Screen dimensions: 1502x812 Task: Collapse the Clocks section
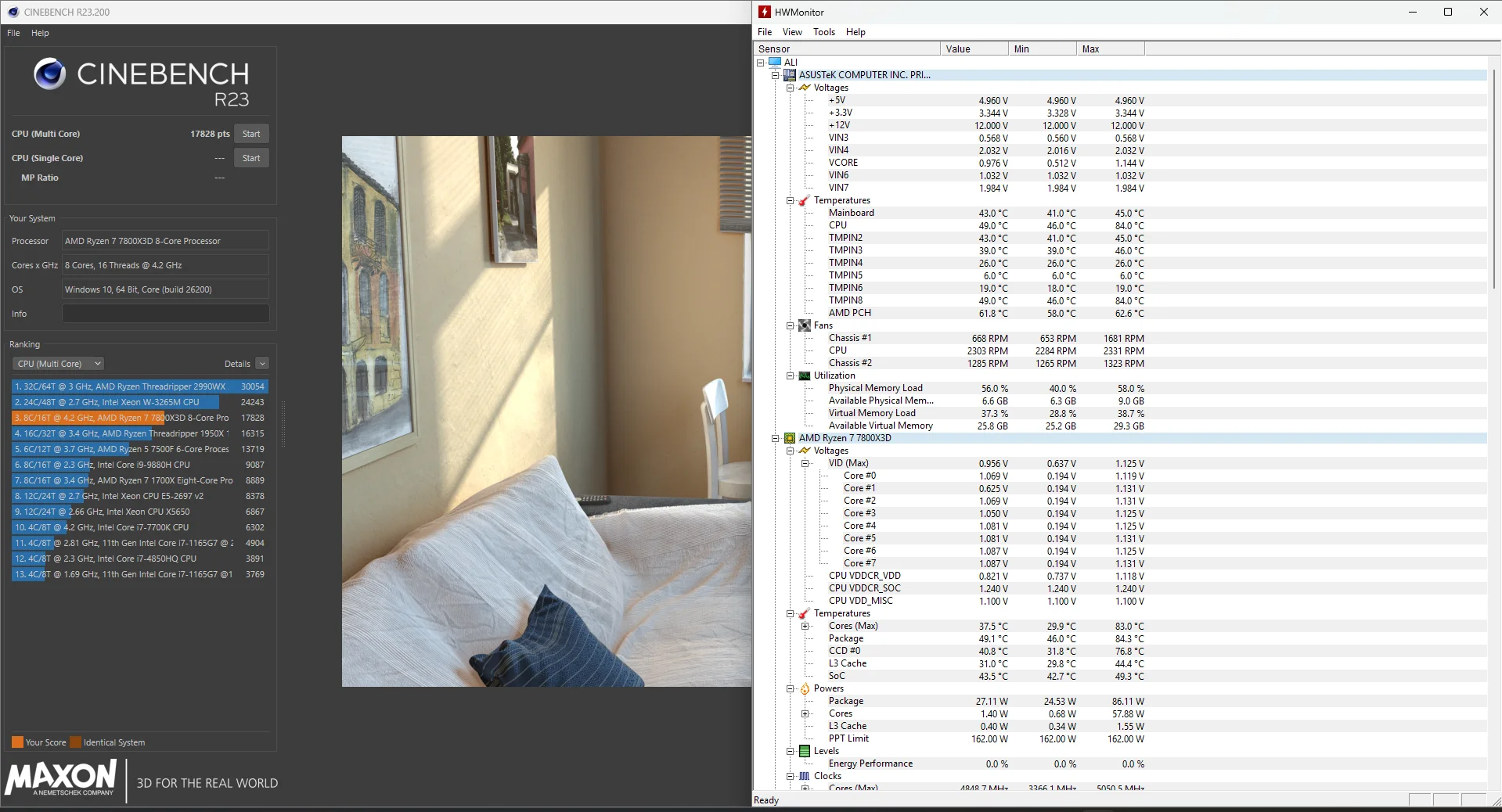point(790,776)
